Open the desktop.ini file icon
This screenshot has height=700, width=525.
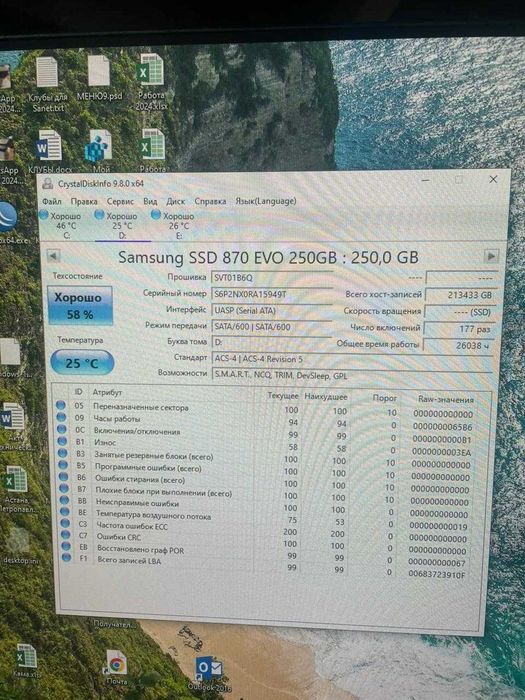click(20, 546)
